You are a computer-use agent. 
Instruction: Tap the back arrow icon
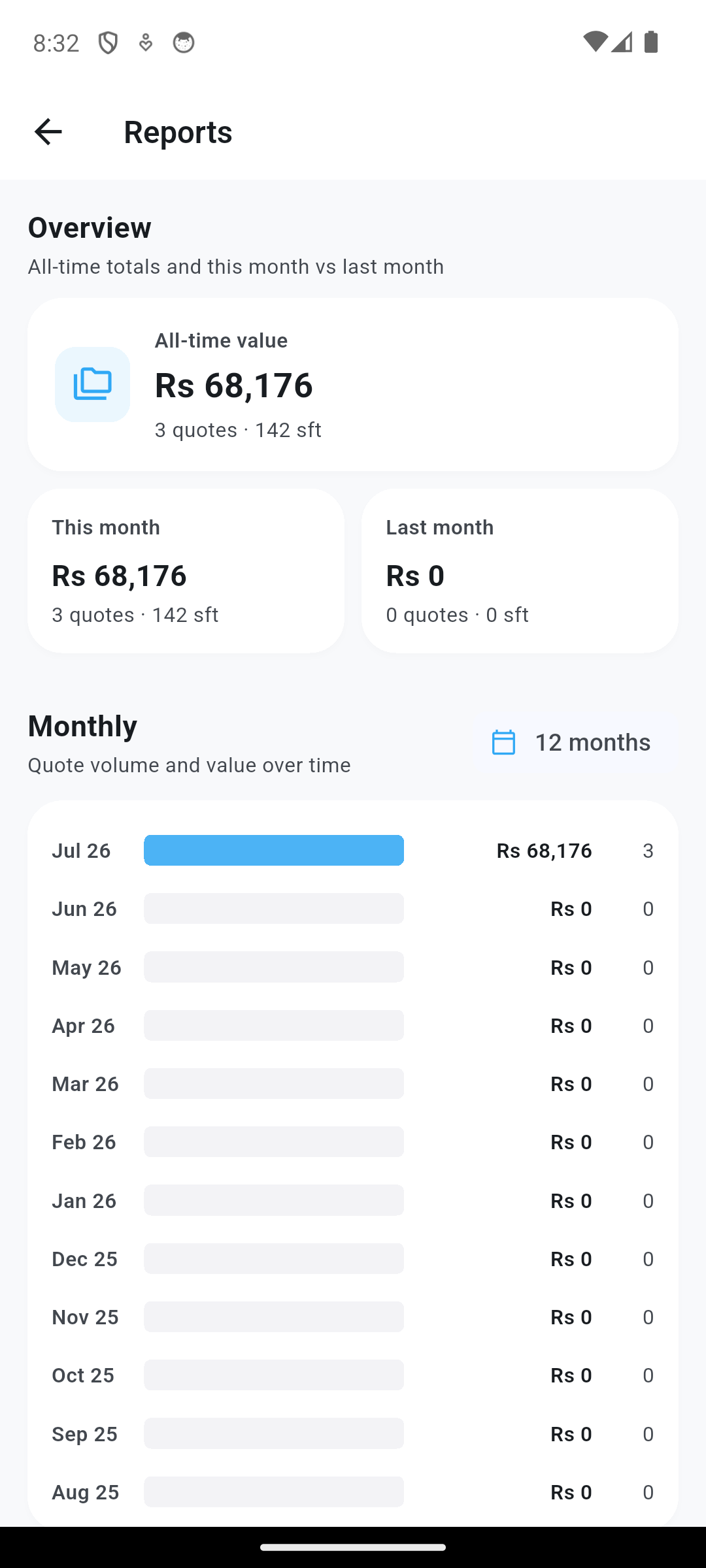pos(48,132)
